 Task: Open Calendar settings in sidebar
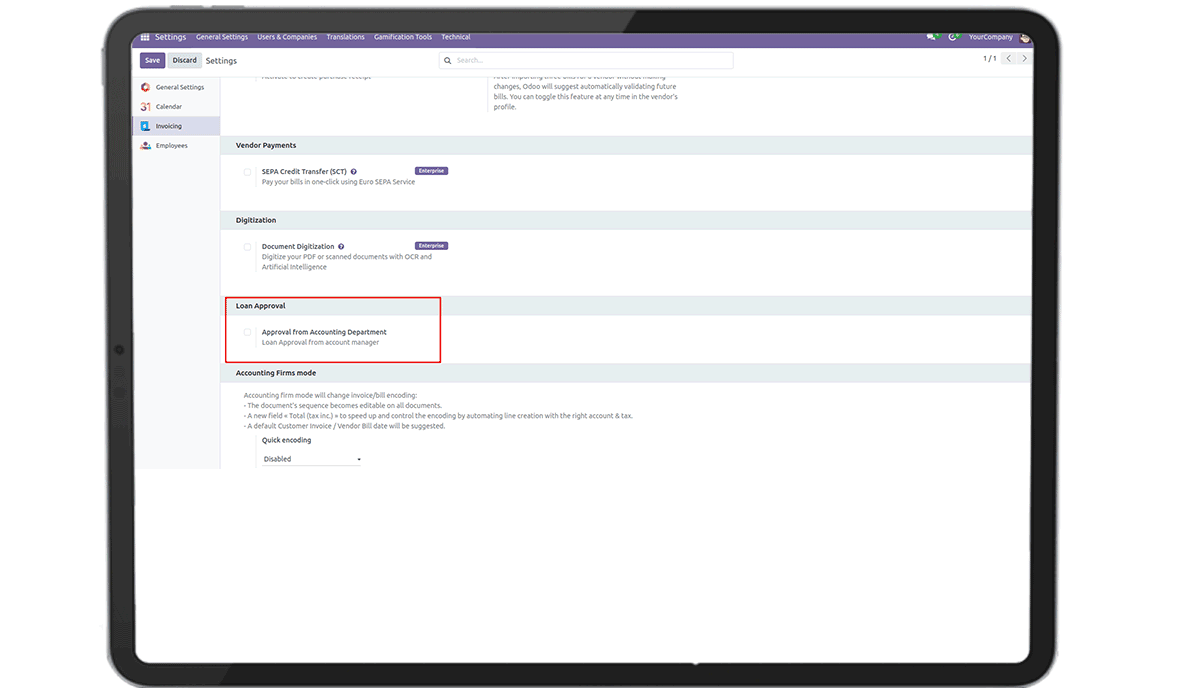[168, 107]
